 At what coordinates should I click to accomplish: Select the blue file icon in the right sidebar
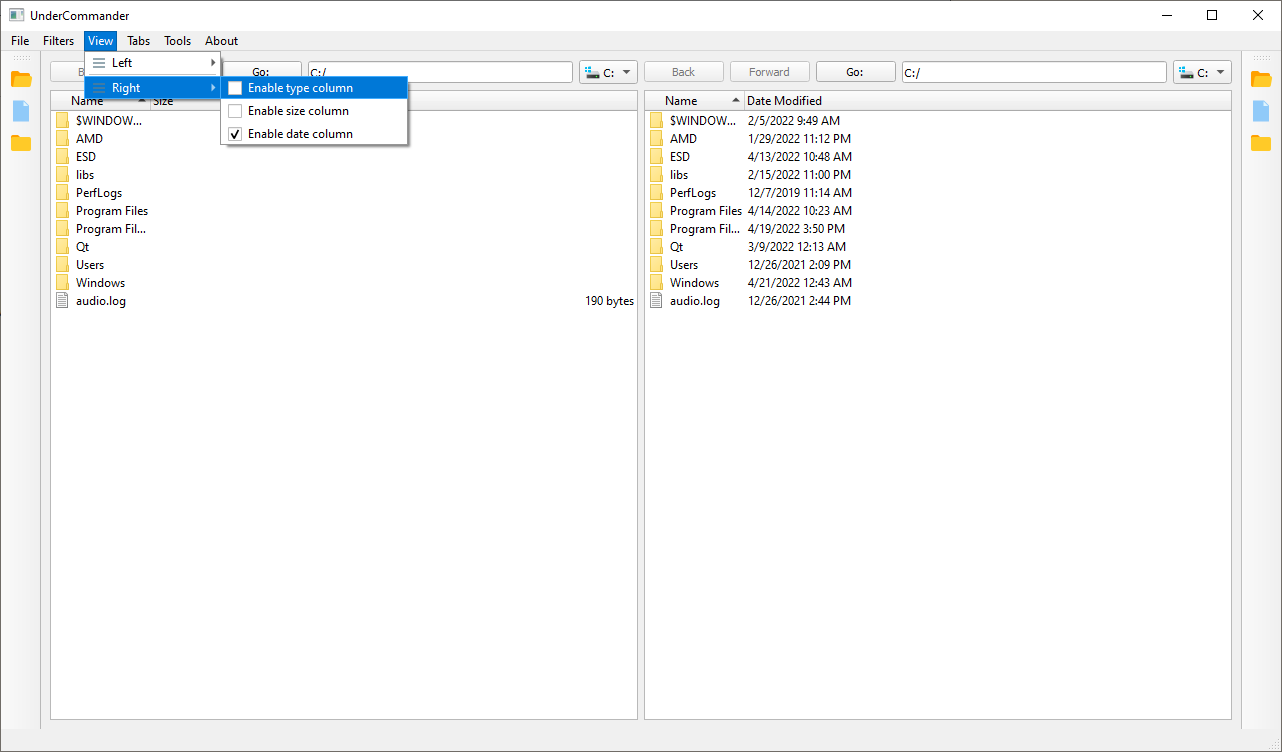click(1261, 113)
